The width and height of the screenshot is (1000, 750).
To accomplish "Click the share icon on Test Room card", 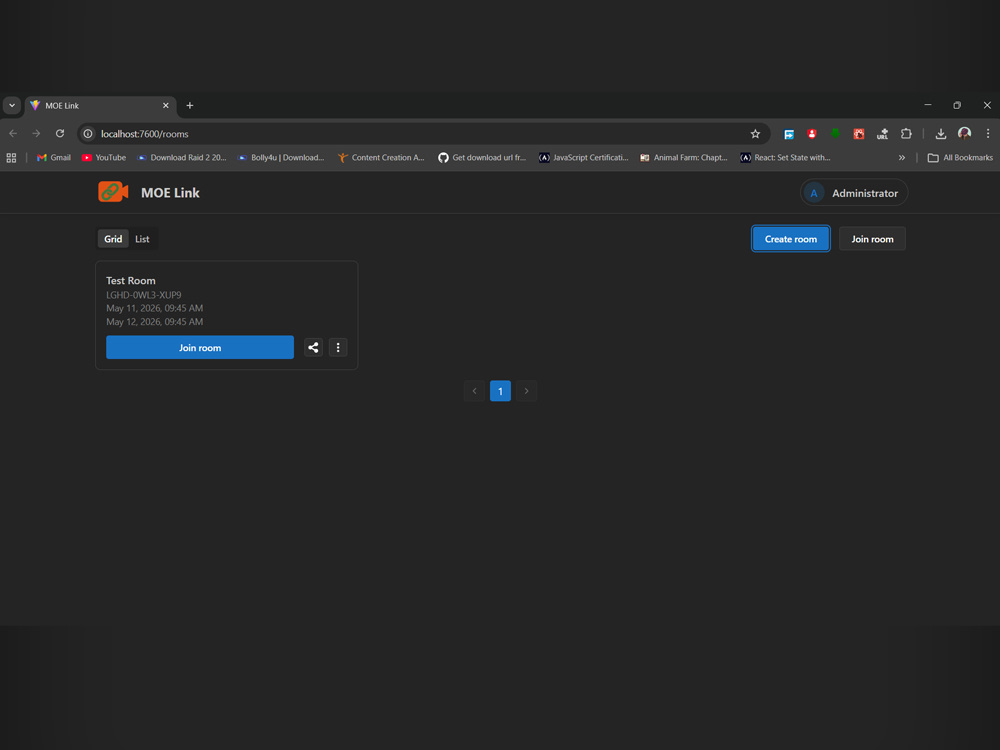I will (x=313, y=348).
